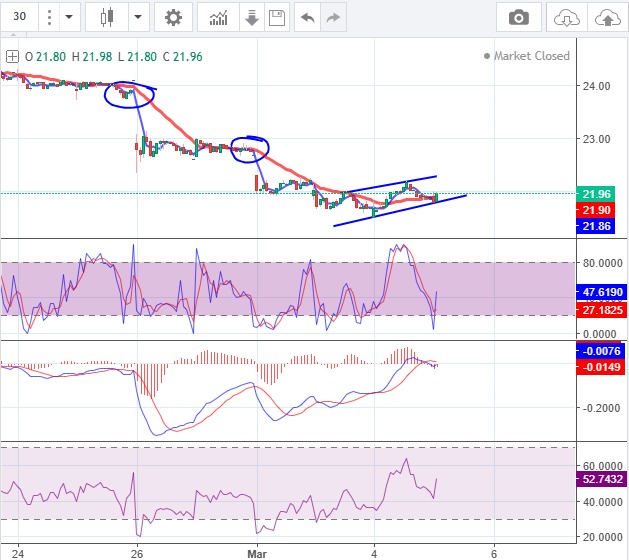Click the save chart floppy icon

click(277, 17)
